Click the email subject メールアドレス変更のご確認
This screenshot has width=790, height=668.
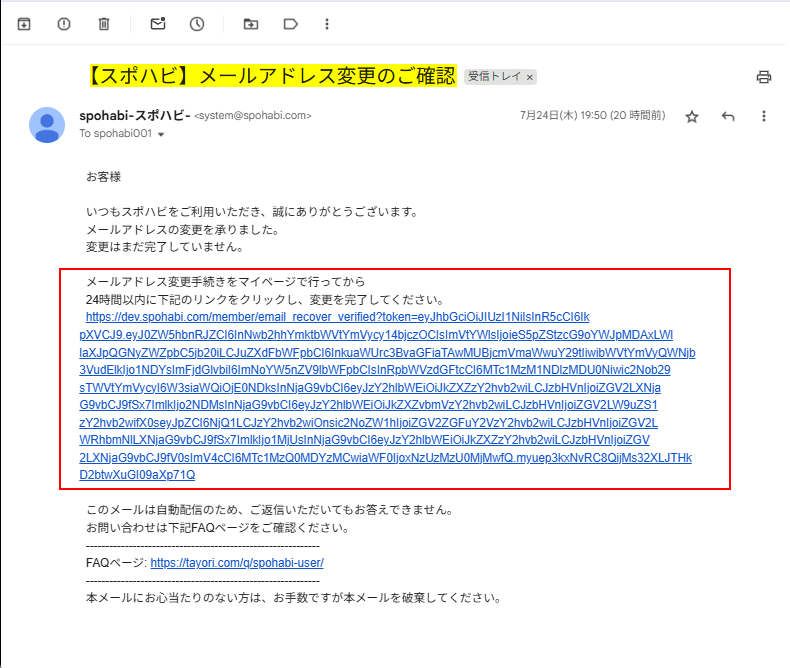pos(273,76)
